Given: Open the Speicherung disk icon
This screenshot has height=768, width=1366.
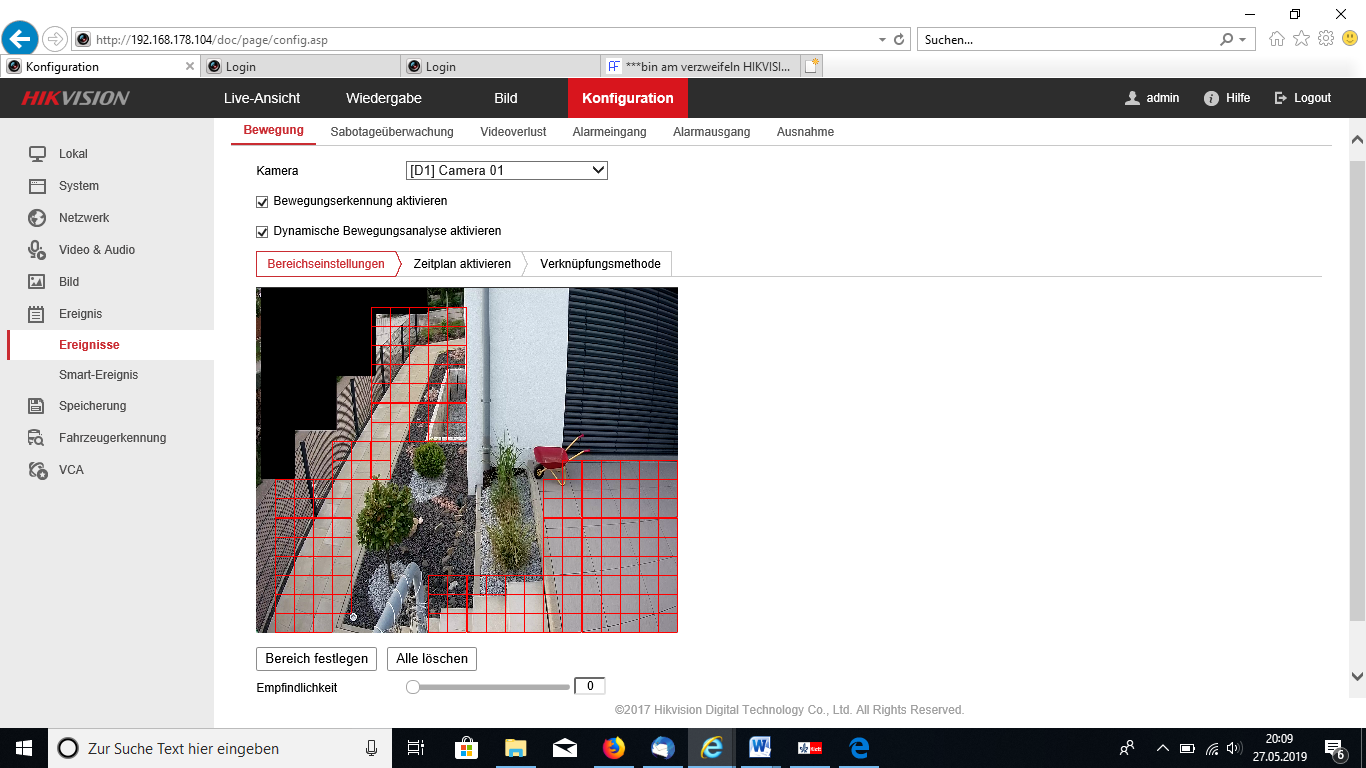Looking at the screenshot, I should 37,406.
